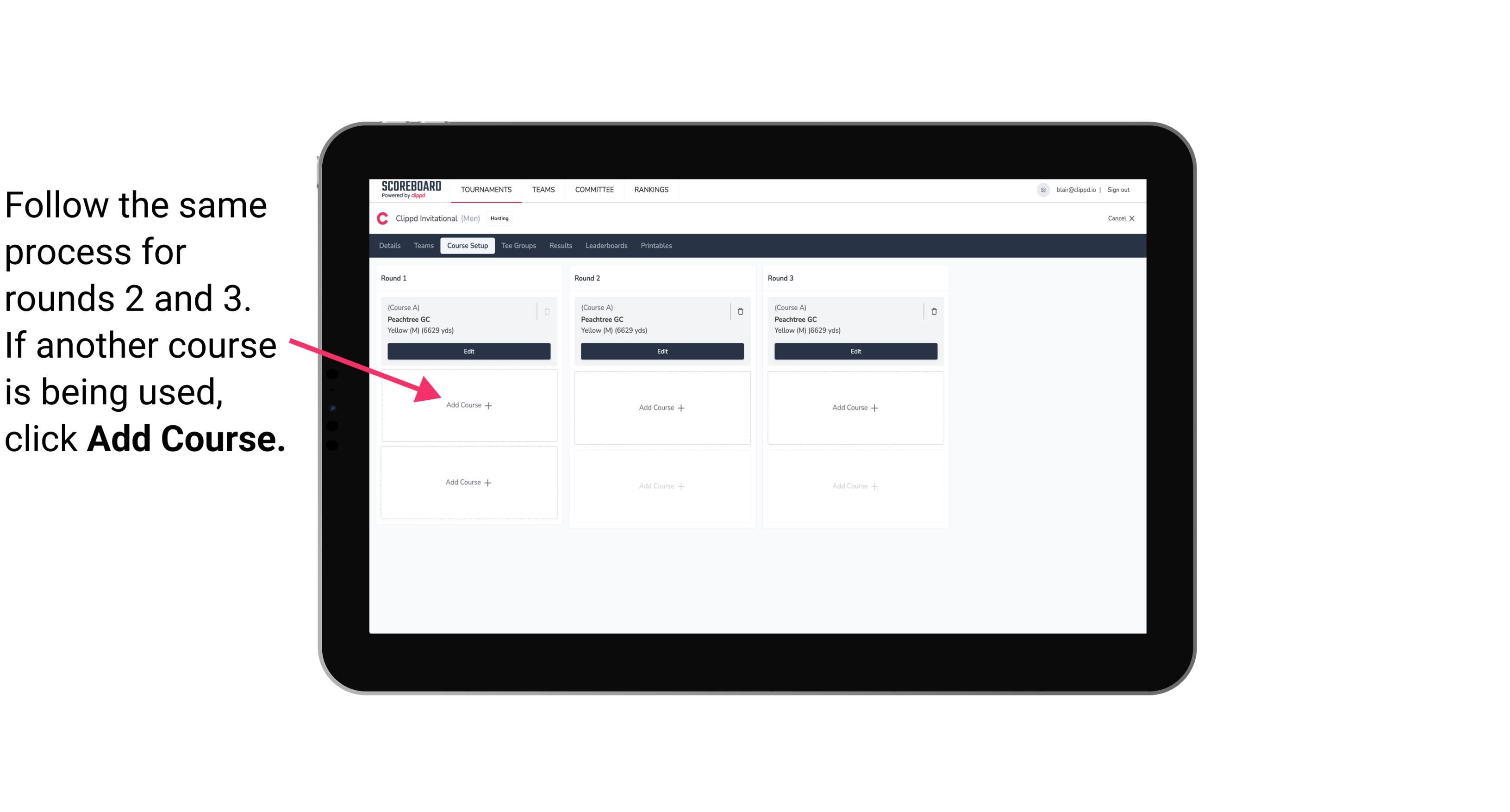Click the Course Setup tab
Image resolution: width=1510 pixels, height=812 pixels.
(x=466, y=245)
